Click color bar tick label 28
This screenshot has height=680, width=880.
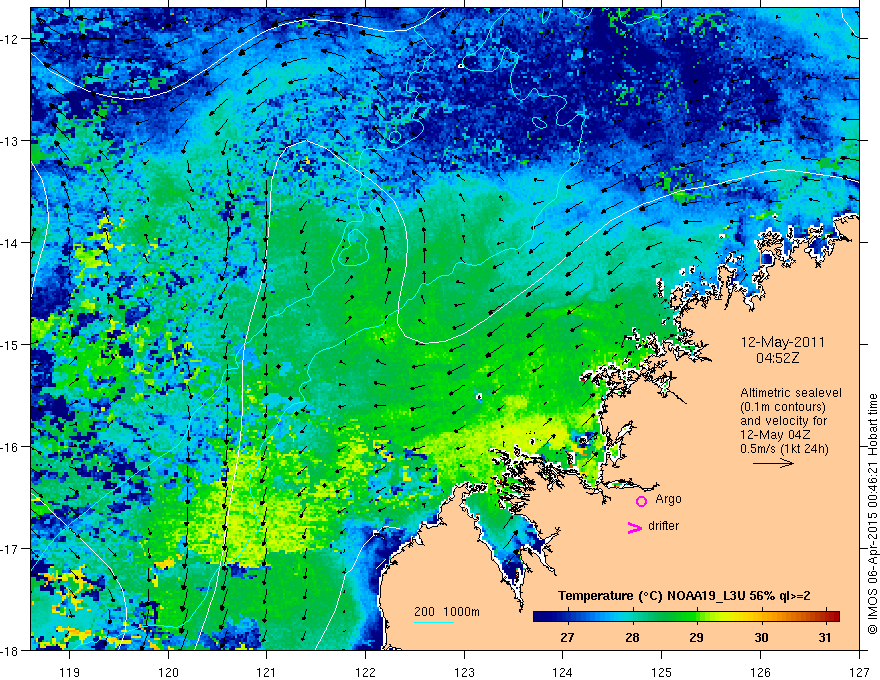coord(632,637)
